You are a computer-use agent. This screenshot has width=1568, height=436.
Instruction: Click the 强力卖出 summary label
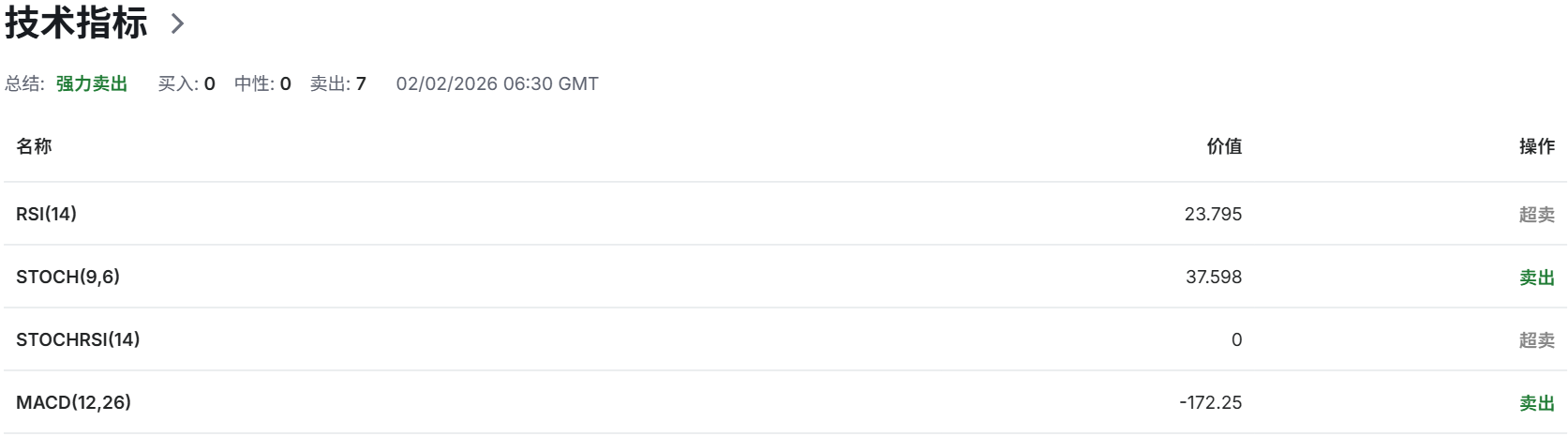tap(92, 83)
